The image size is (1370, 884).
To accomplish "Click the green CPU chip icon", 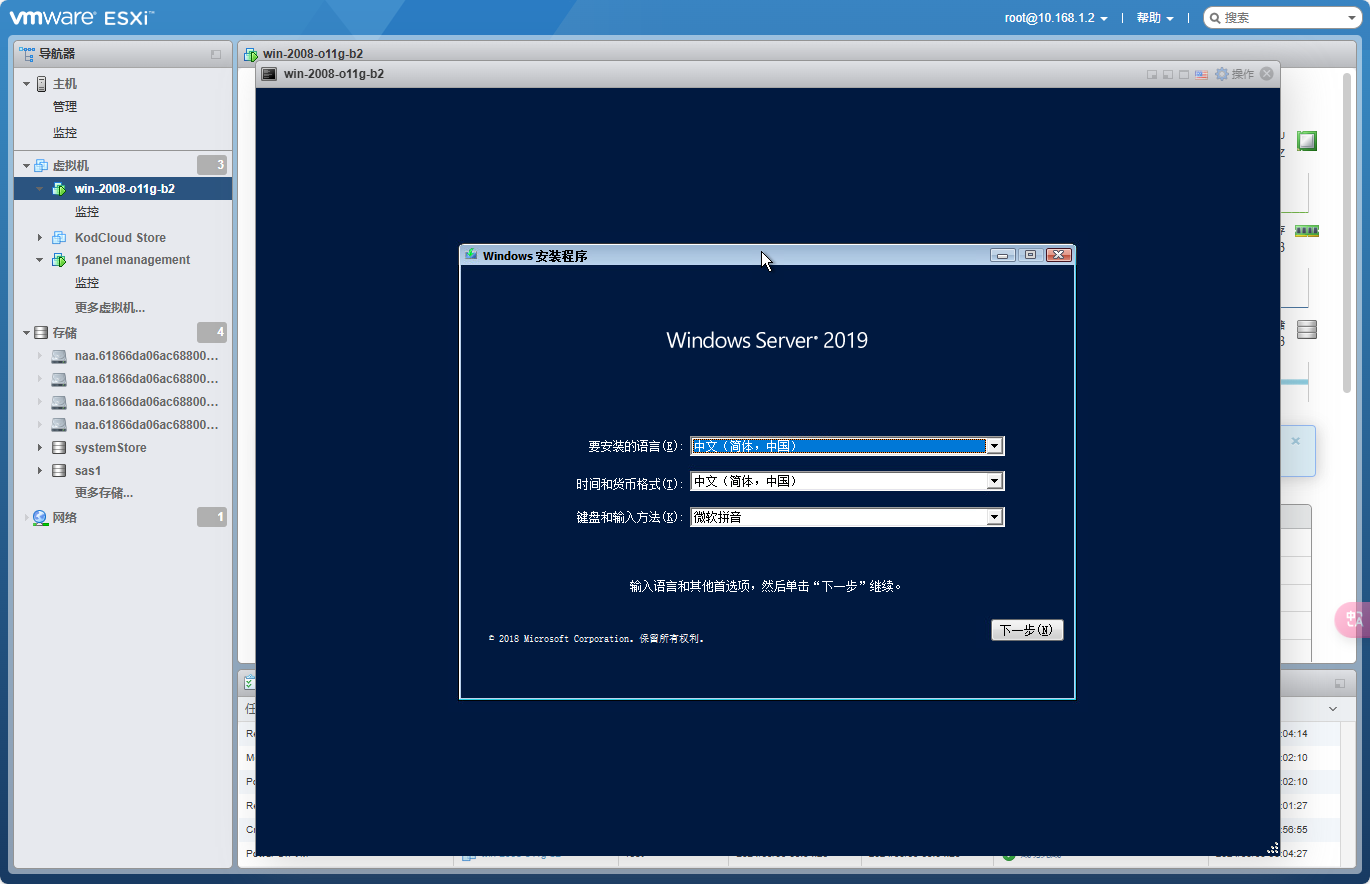I will point(1307,141).
